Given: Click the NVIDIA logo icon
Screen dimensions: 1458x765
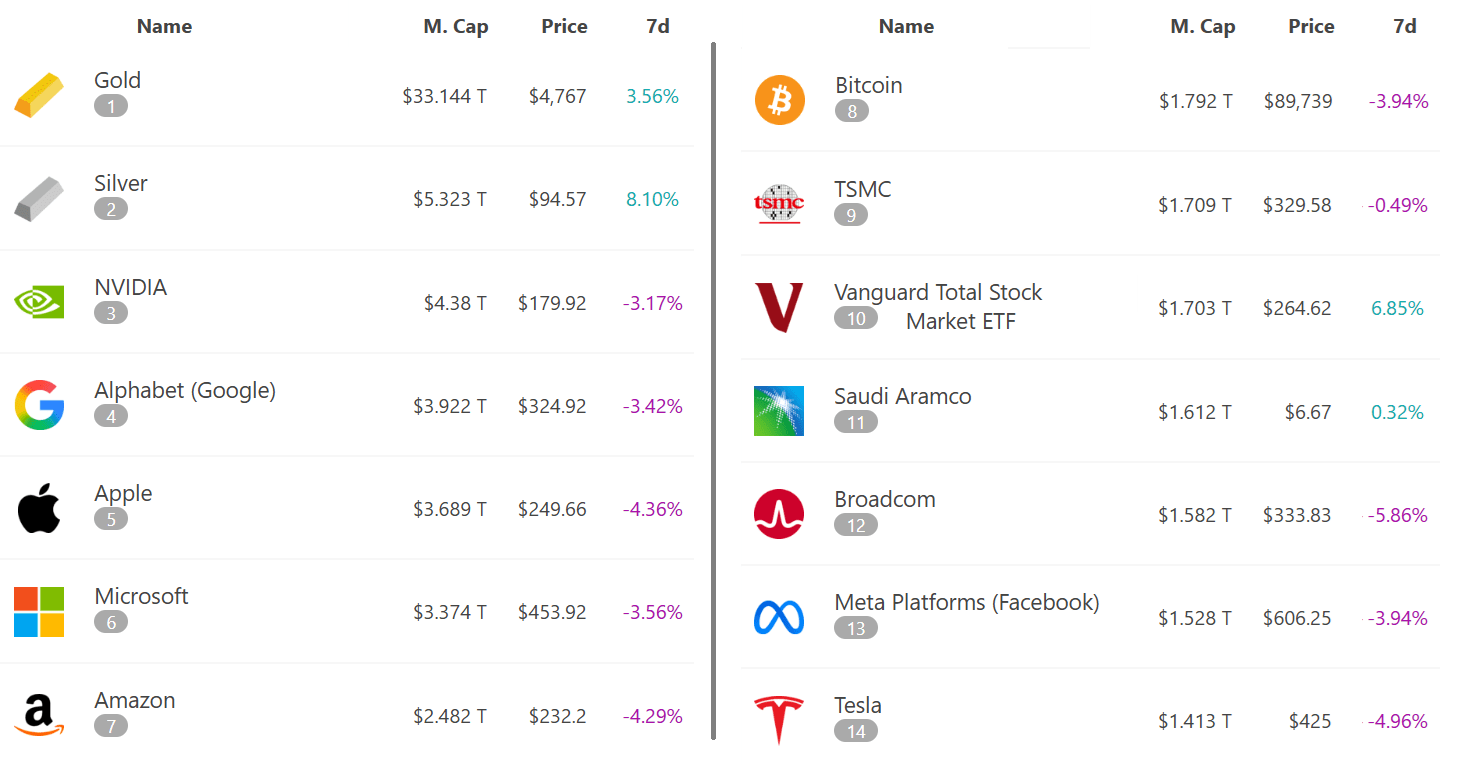Looking at the screenshot, I should click(39, 302).
